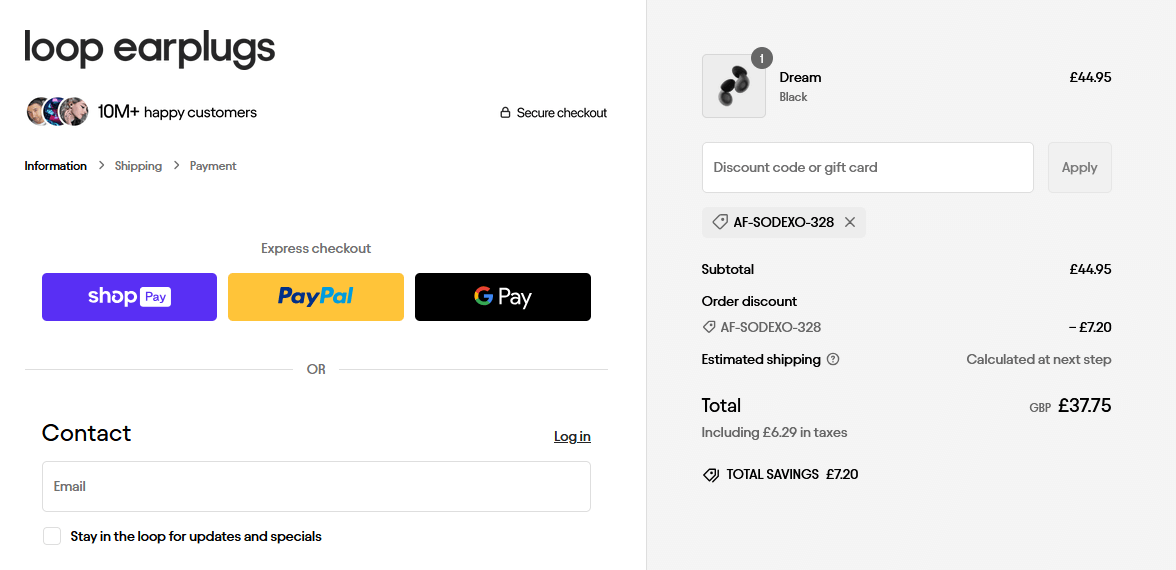Go to the Information breadcrumb step
1176x570 pixels.
tap(55, 166)
